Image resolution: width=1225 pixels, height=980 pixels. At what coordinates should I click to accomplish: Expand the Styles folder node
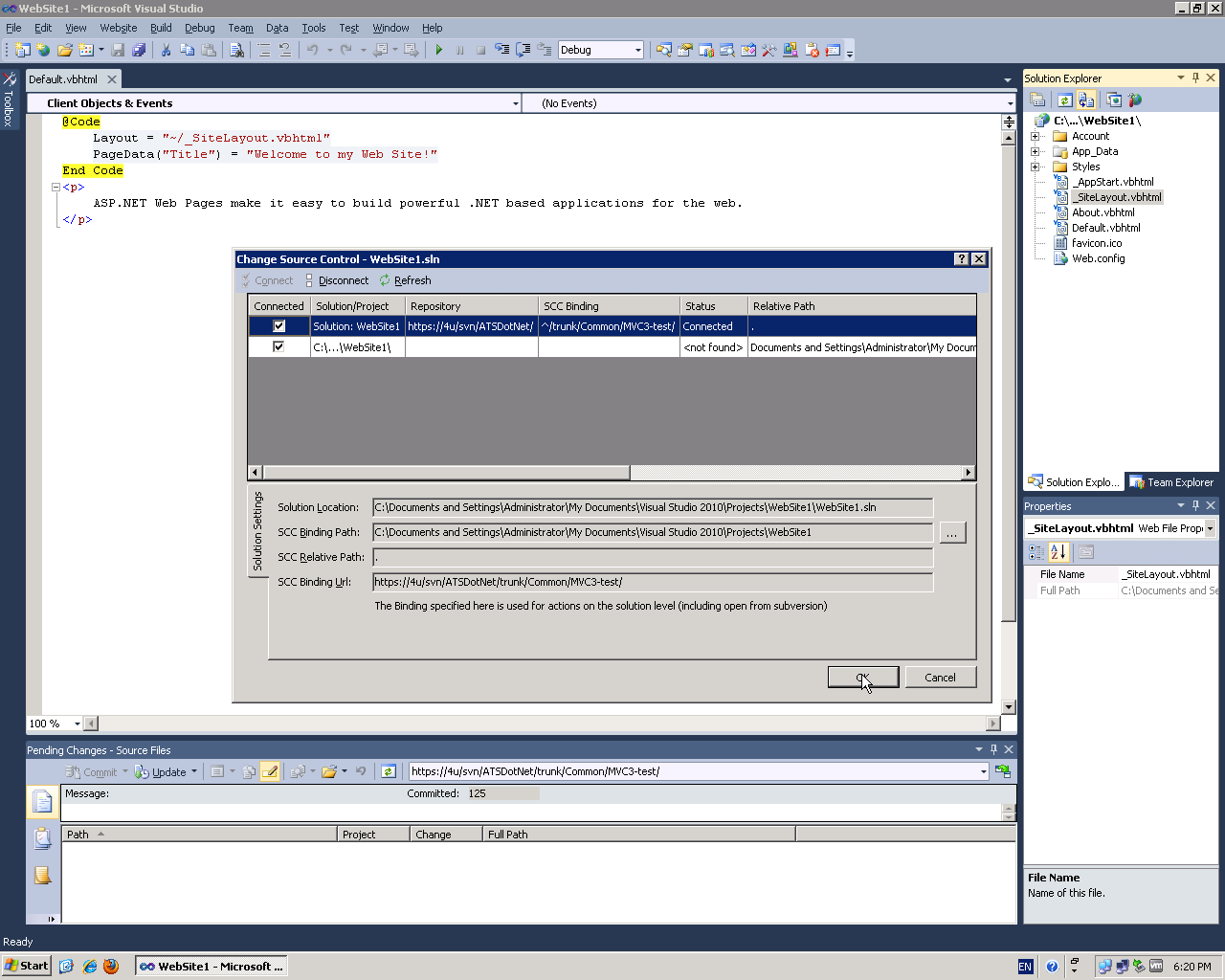[1035, 167]
